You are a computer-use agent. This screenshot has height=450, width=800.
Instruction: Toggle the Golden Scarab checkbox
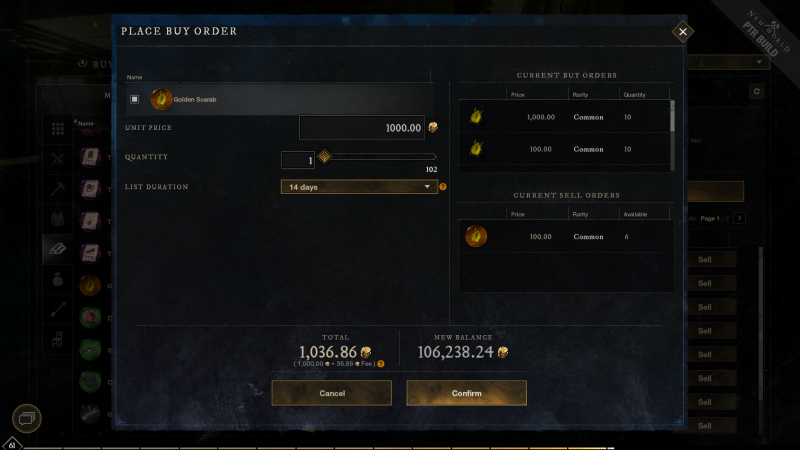tap(134, 99)
